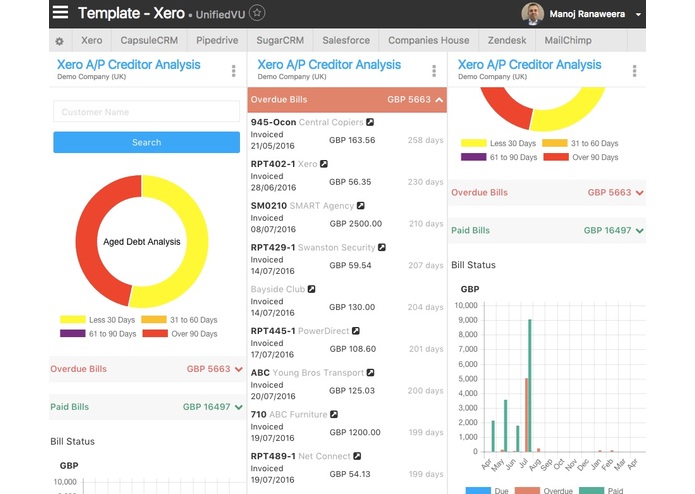The width and height of the screenshot is (695, 494).
Task: Collapse the expanded Overdue Bills header in middle panel
Action: [347, 100]
